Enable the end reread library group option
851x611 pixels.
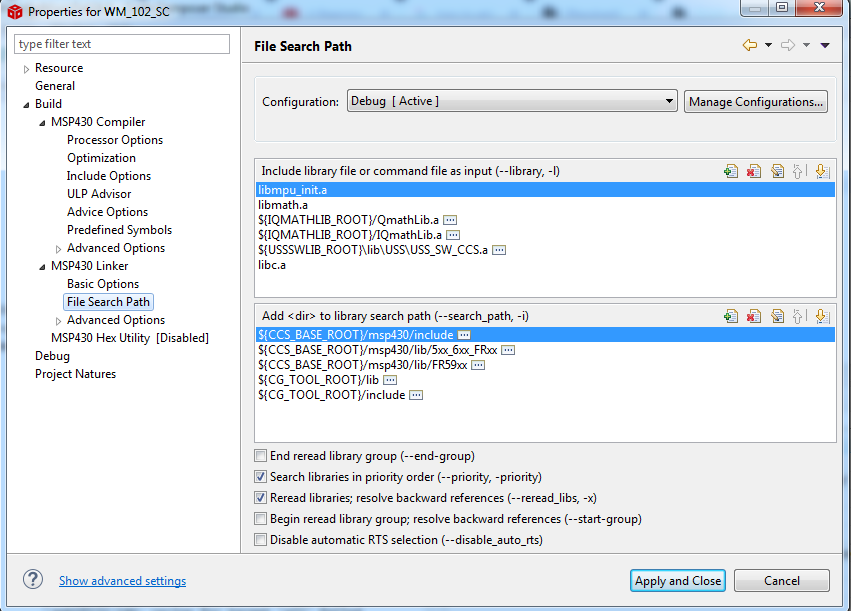click(260, 455)
